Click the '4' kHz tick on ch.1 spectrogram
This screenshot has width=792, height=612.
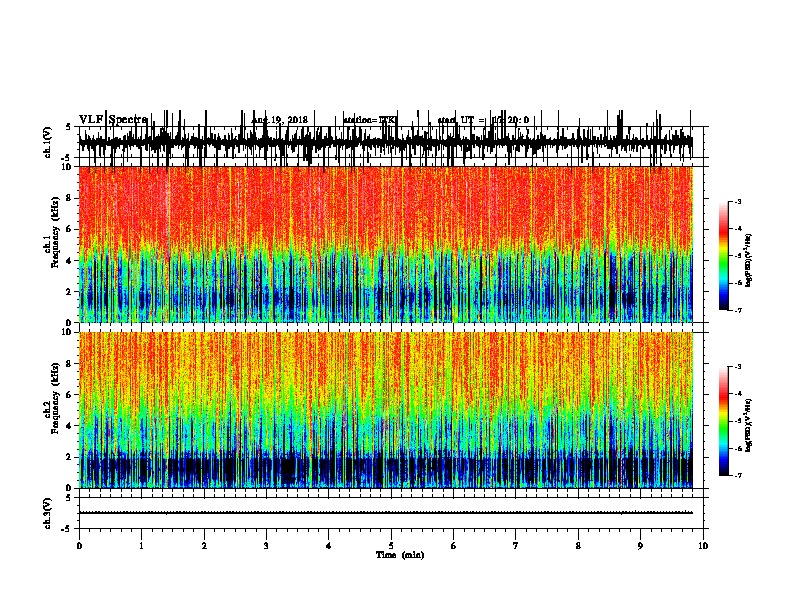click(x=69, y=261)
